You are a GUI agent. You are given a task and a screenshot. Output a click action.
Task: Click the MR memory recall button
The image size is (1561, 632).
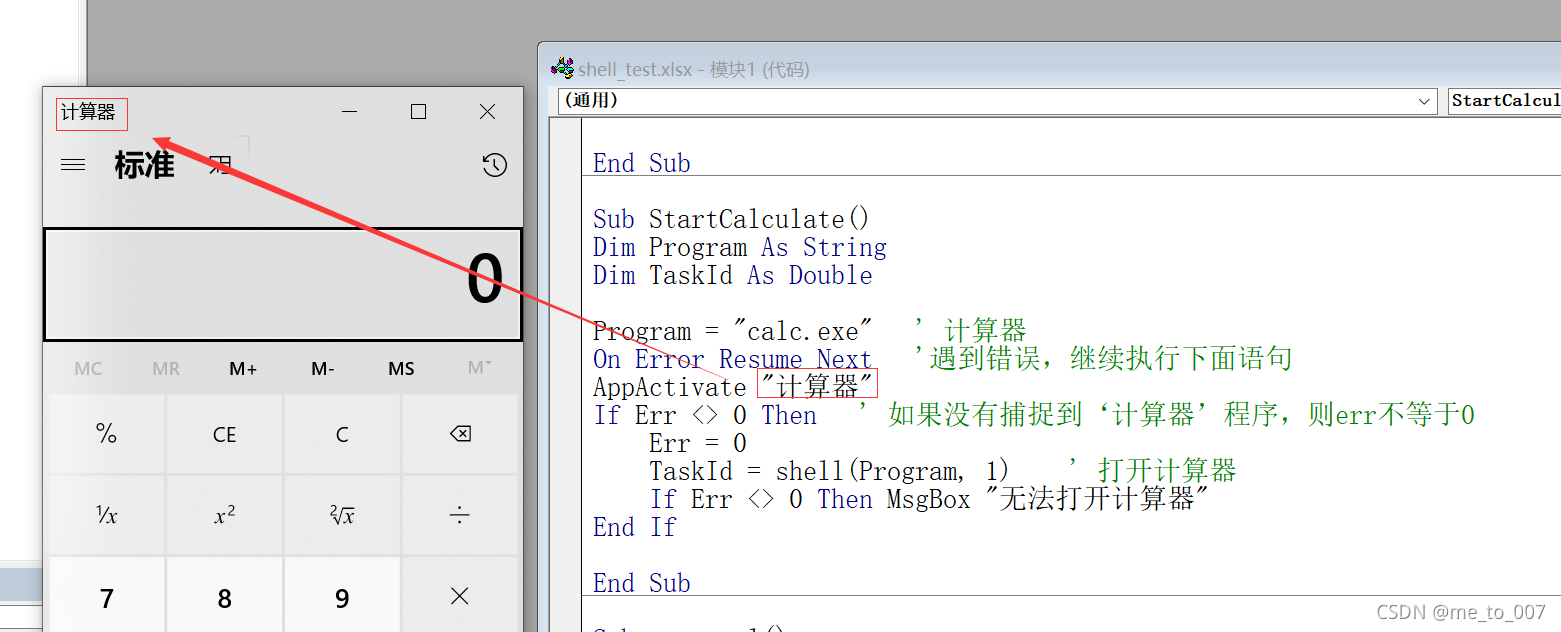pos(166,369)
